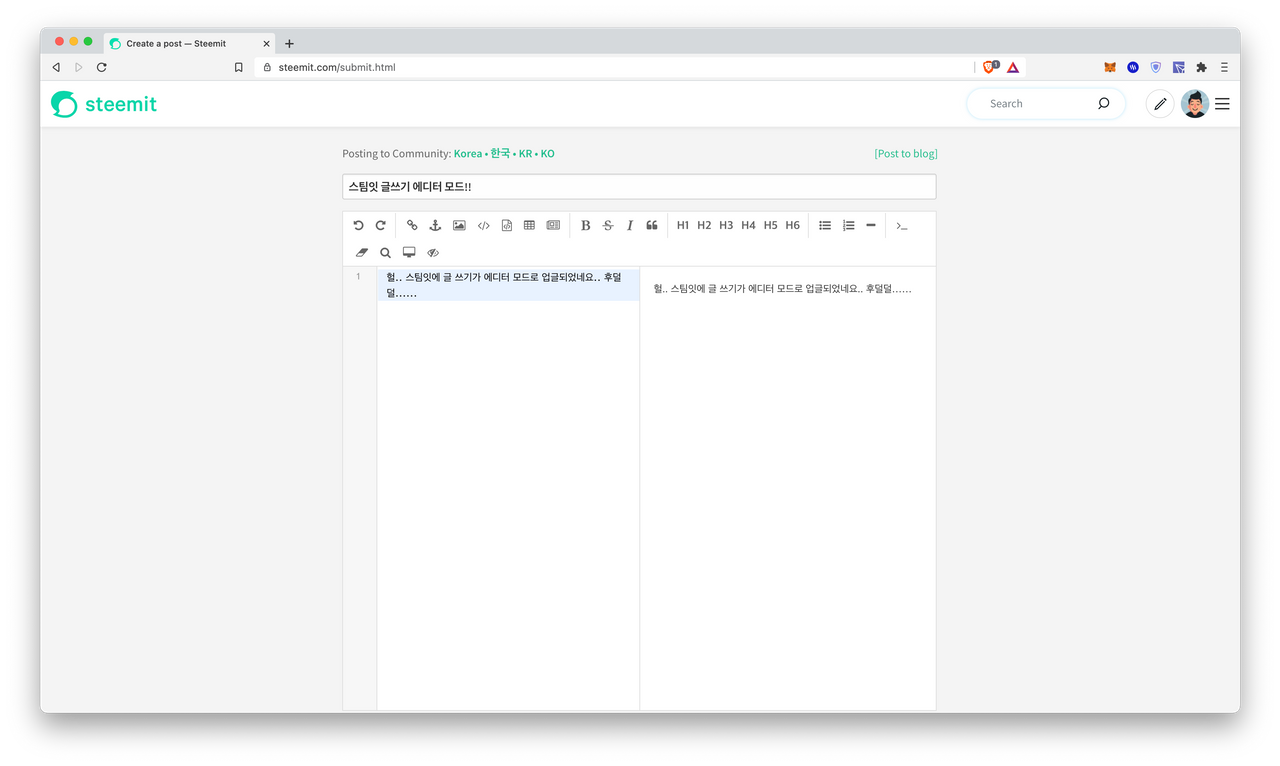Select the Create a post — Steemit tab
This screenshot has width=1280, height=766.
click(190, 43)
